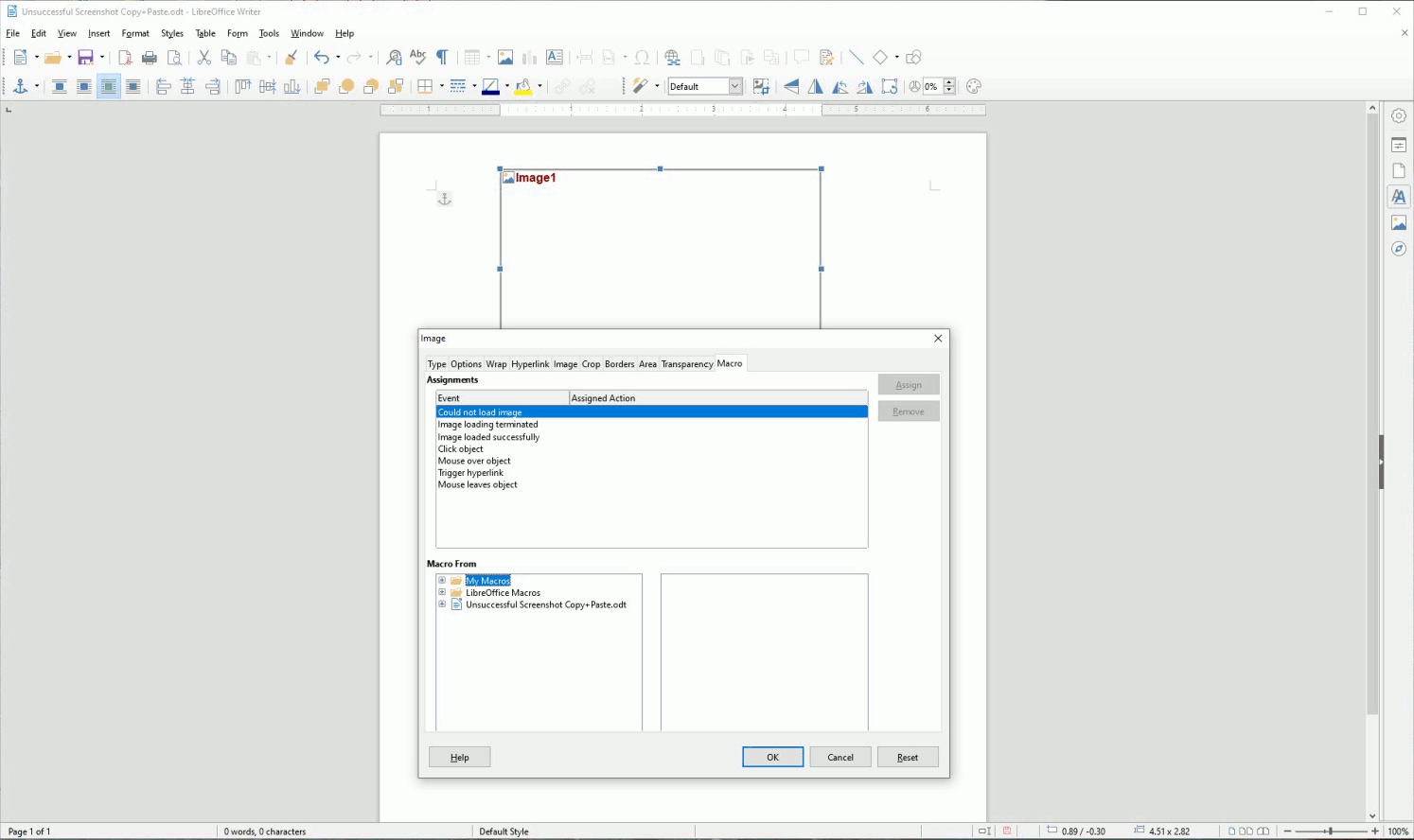This screenshot has width=1414, height=840.
Task: Click the Center Horizontally object icon
Action: (188, 87)
